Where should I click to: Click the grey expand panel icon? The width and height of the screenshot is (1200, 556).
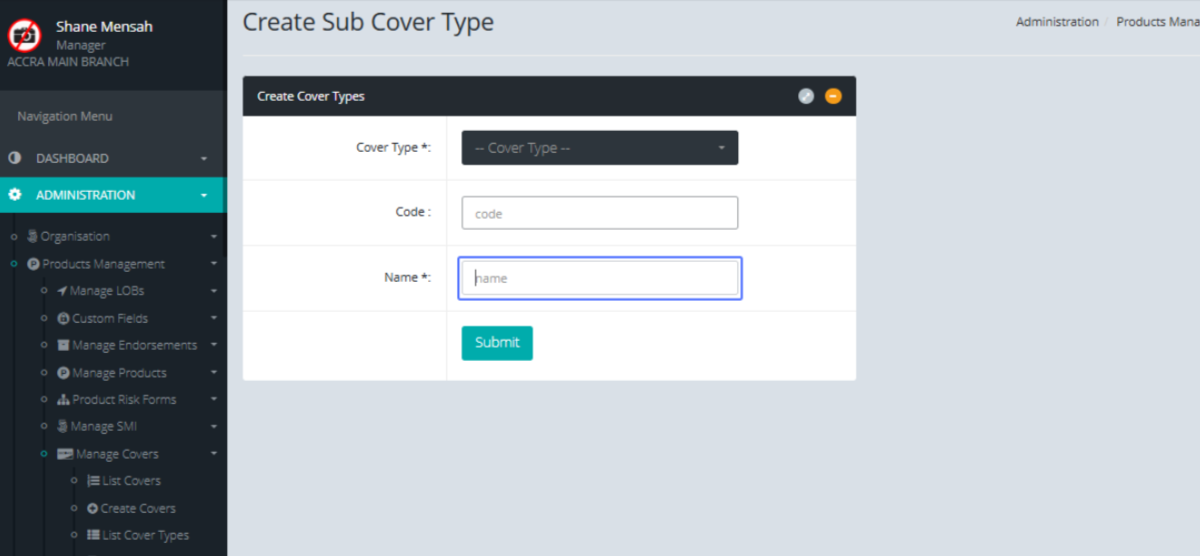pyautogui.click(x=806, y=97)
